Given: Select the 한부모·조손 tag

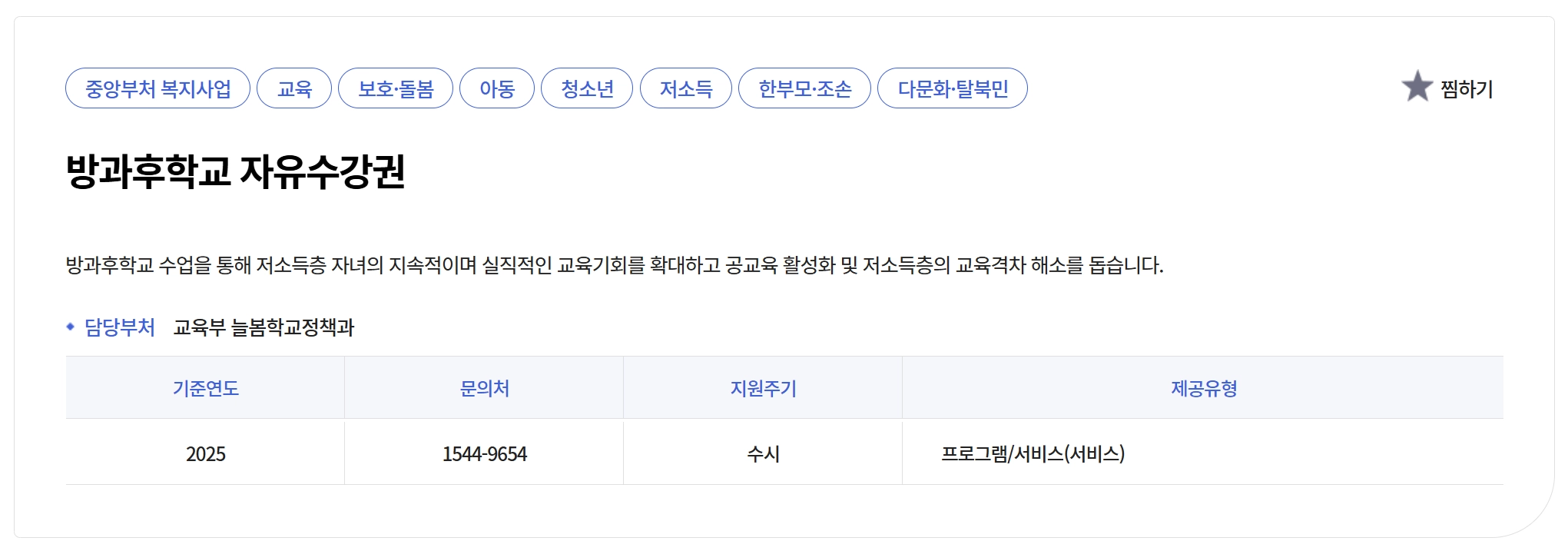Looking at the screenshot, I should tap(805, 88).
